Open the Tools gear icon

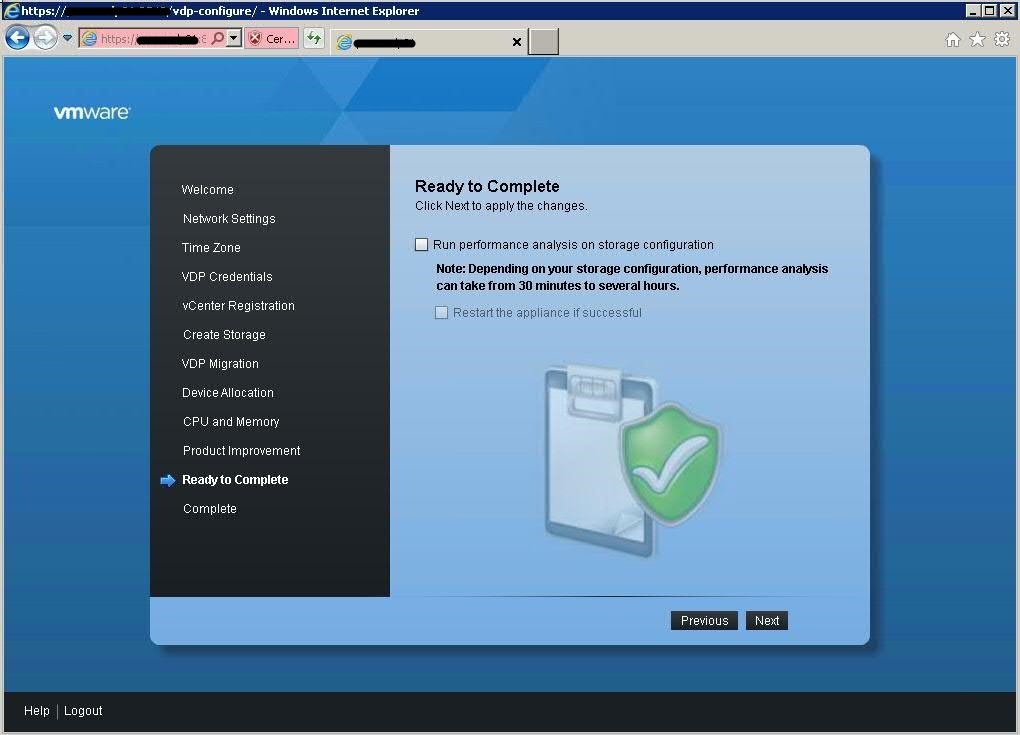[1002, 40]
